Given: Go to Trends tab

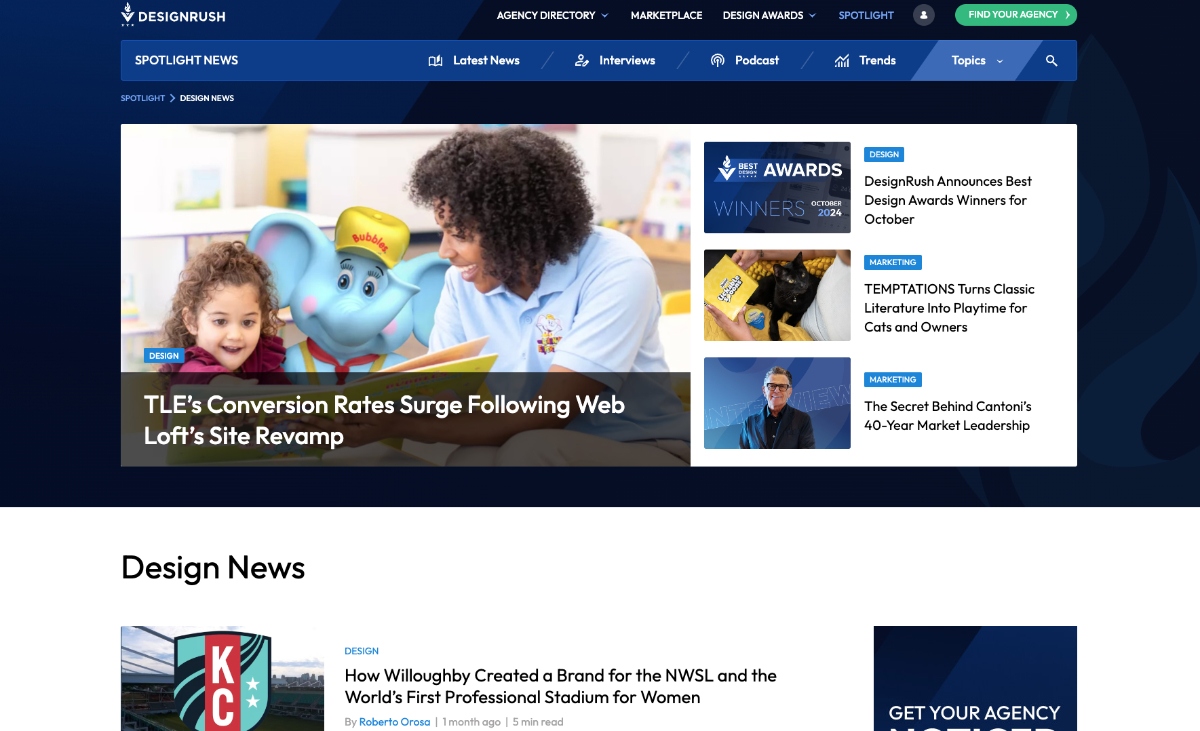Looking at the screenshot, I should (x=865, y=61).
